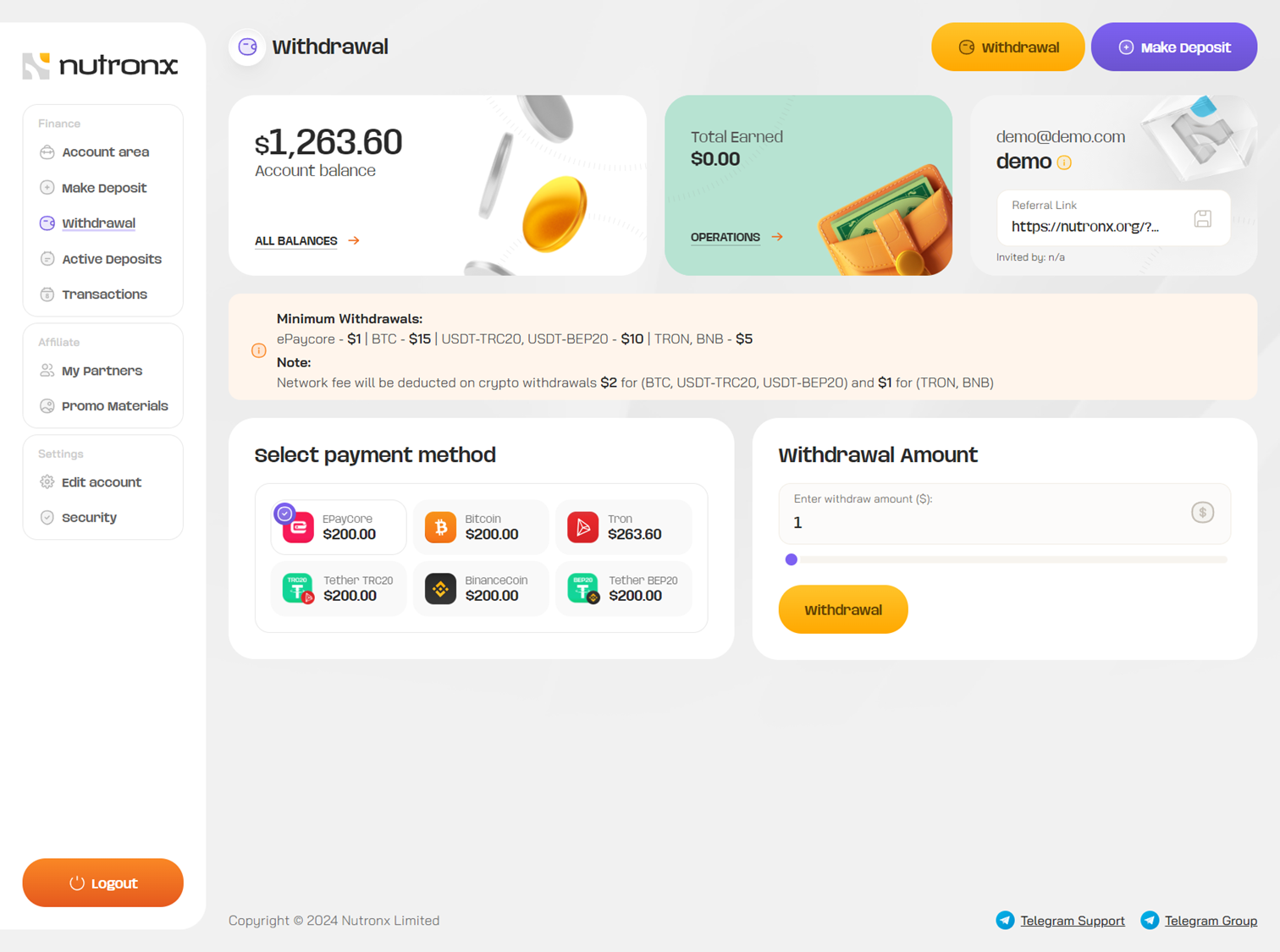
Task: Click the info icon beside demo username
Action: pyautogui.click(x=1064, y=162)
